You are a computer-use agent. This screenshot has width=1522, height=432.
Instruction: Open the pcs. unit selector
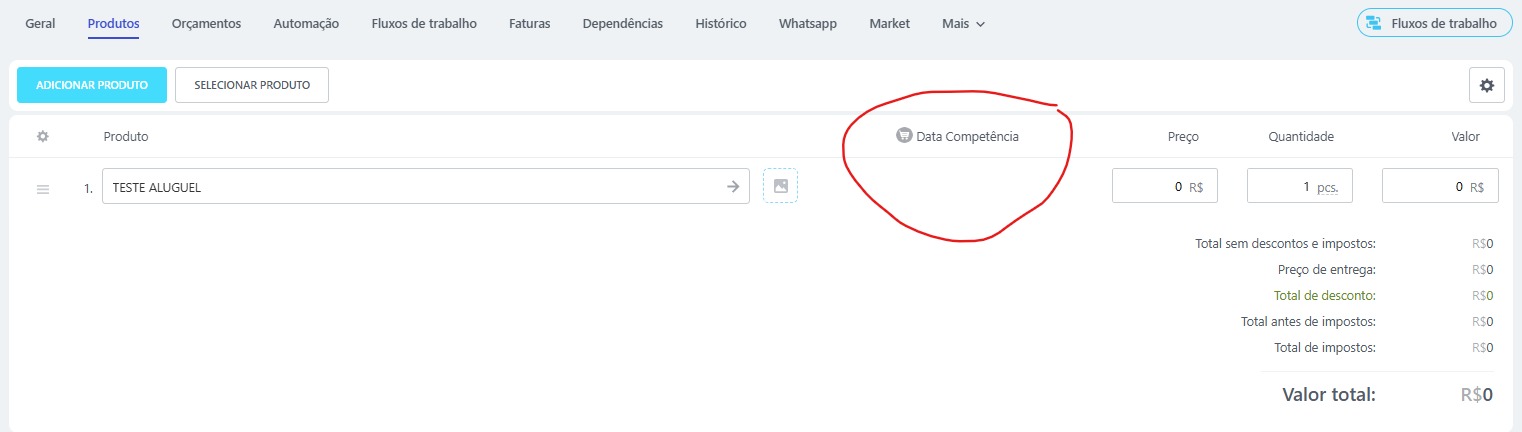pyautogui.click(x=1327, y=187)
